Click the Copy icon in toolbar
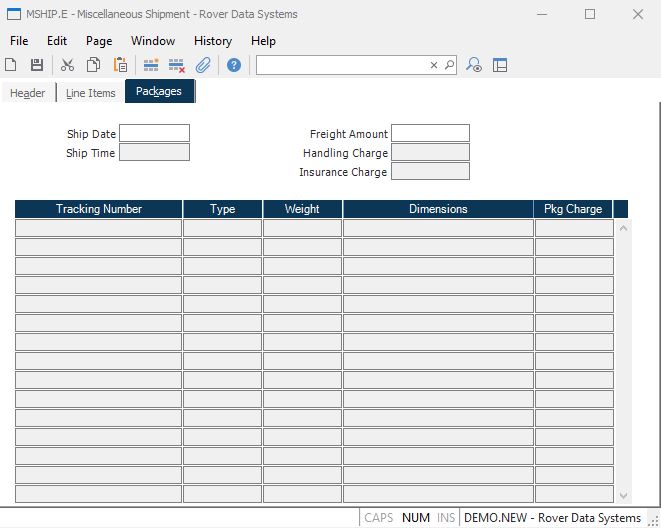 coord(93,65)
